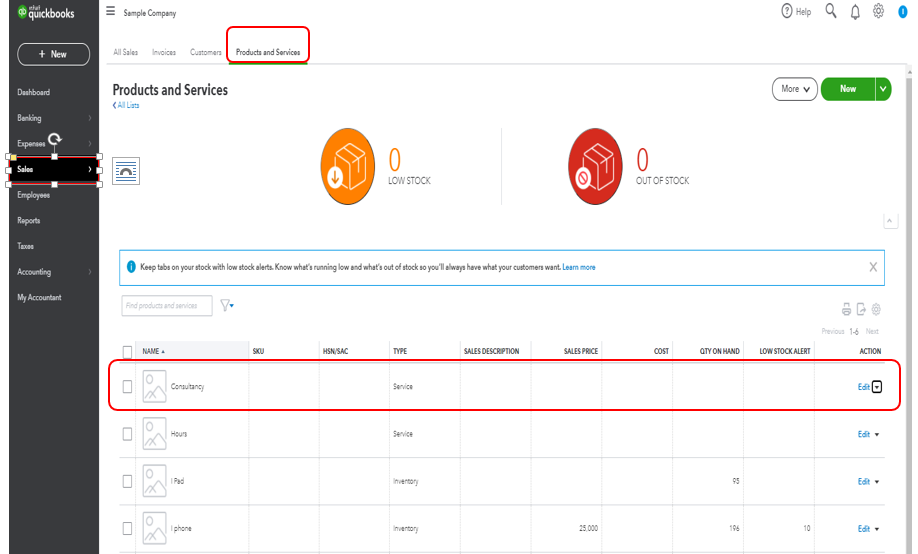Screen dimensions: 918x554
Task: Tick the Consultancy row checkbox
Action: coord(127,387)
